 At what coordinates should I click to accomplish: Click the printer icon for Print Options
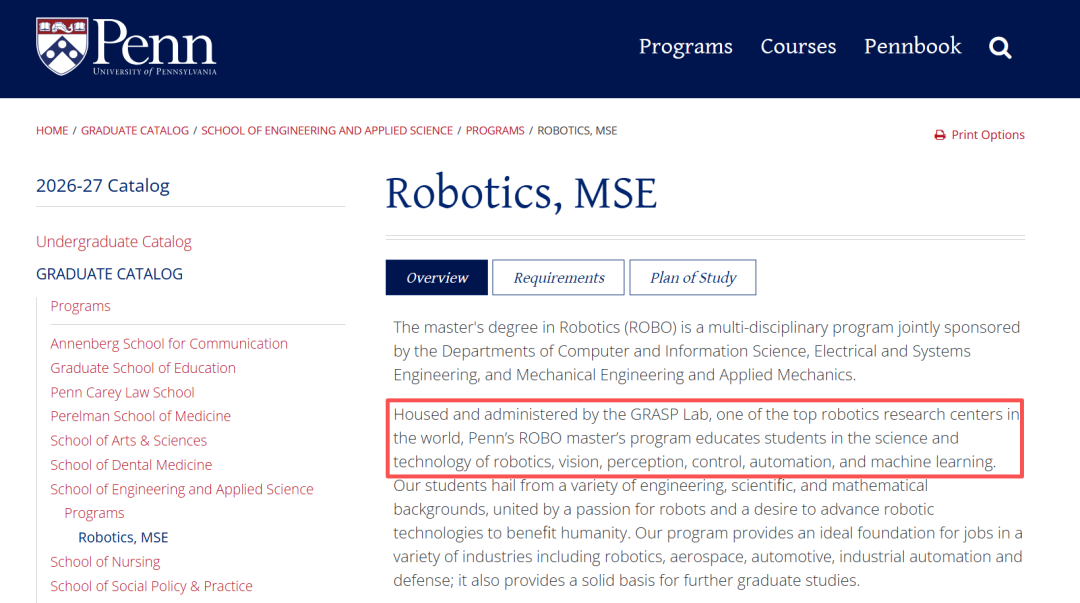(x=939, y=135)
